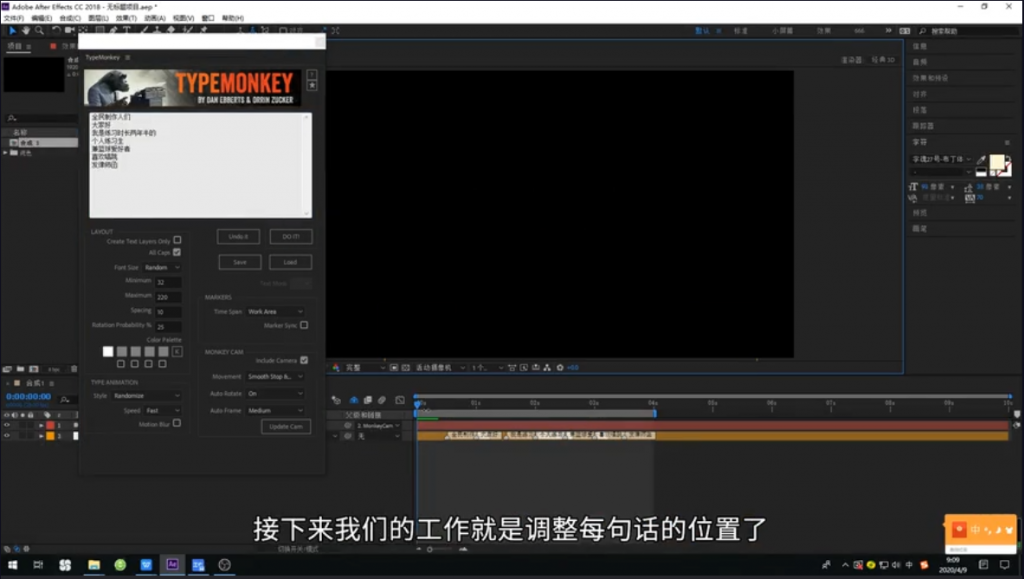Open the 合成(C) menu

coord(70,18)
